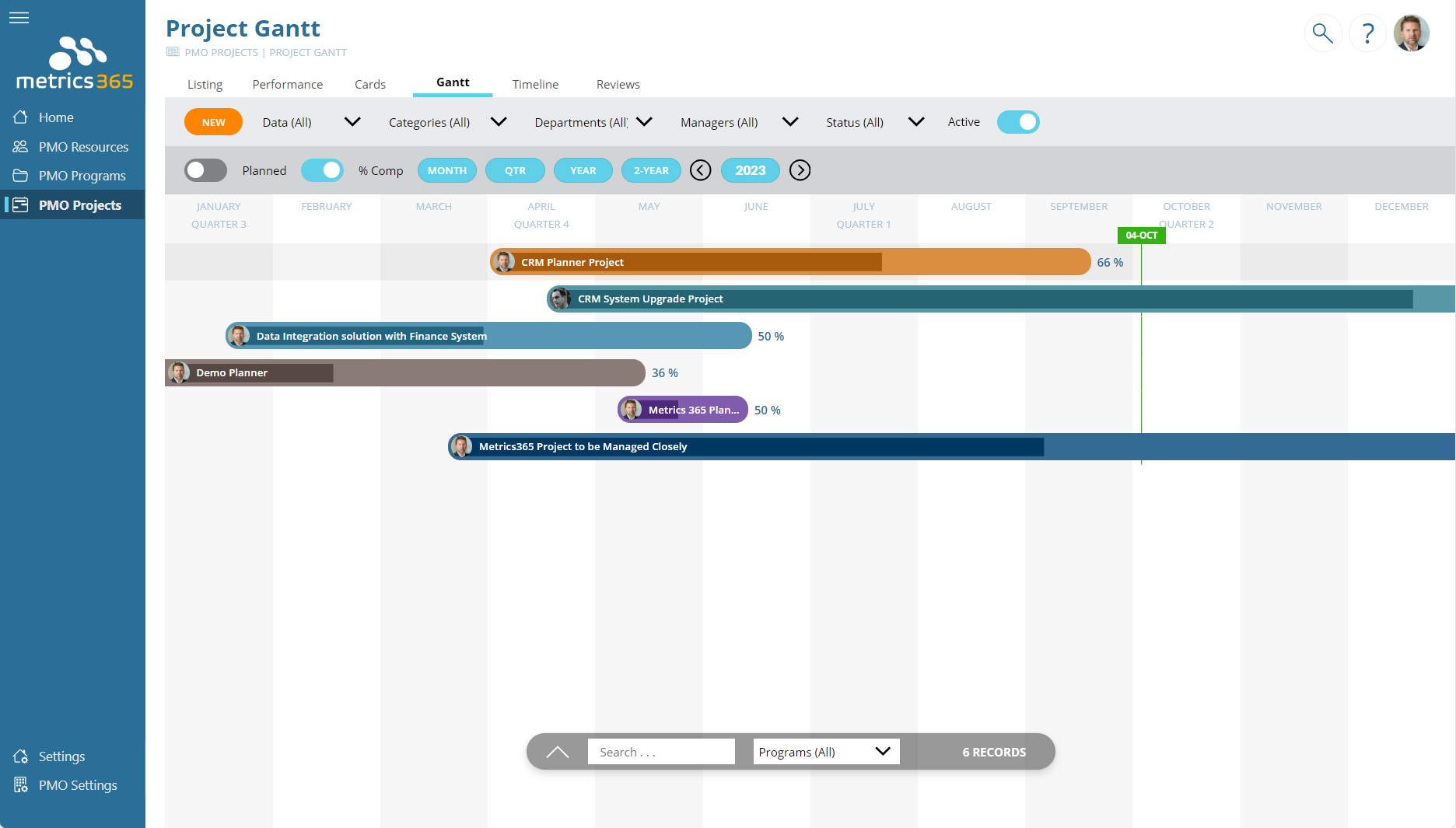Image resolution: width=1456 pixels, height=828 pixels.
Task: Click Data Integration manager avatar
Action: click(x=240, y=336)
